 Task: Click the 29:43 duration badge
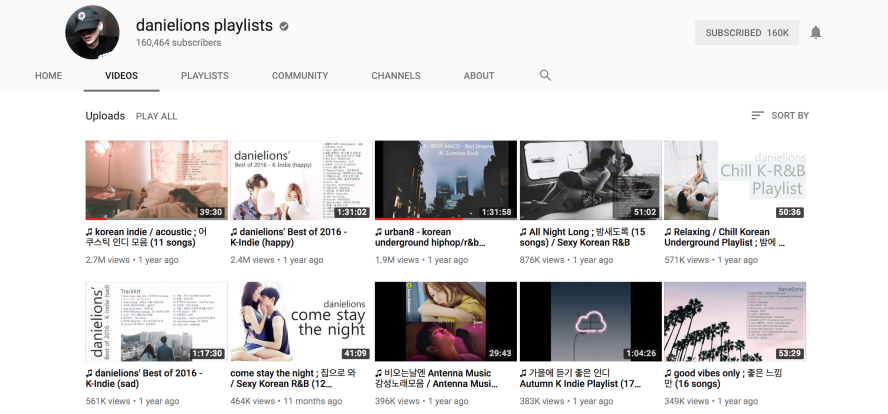click(x=500, y=353)
